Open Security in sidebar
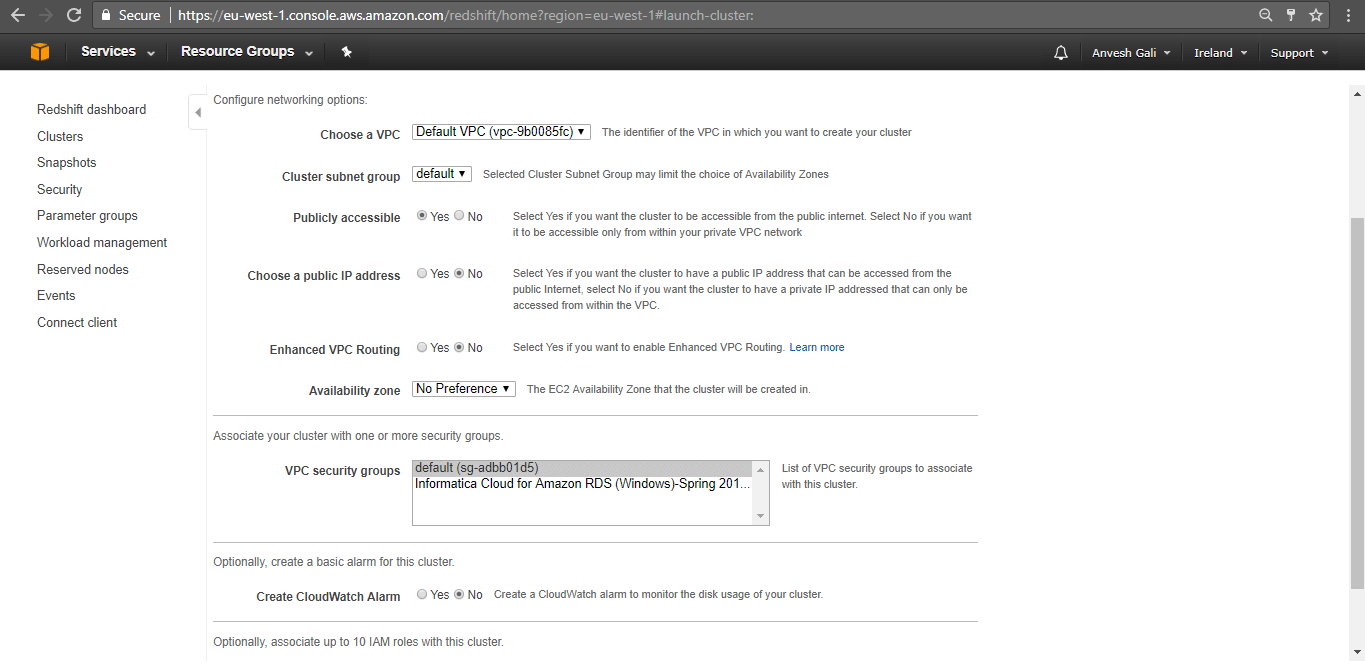 pyautogui.click(x=60, y=190)
